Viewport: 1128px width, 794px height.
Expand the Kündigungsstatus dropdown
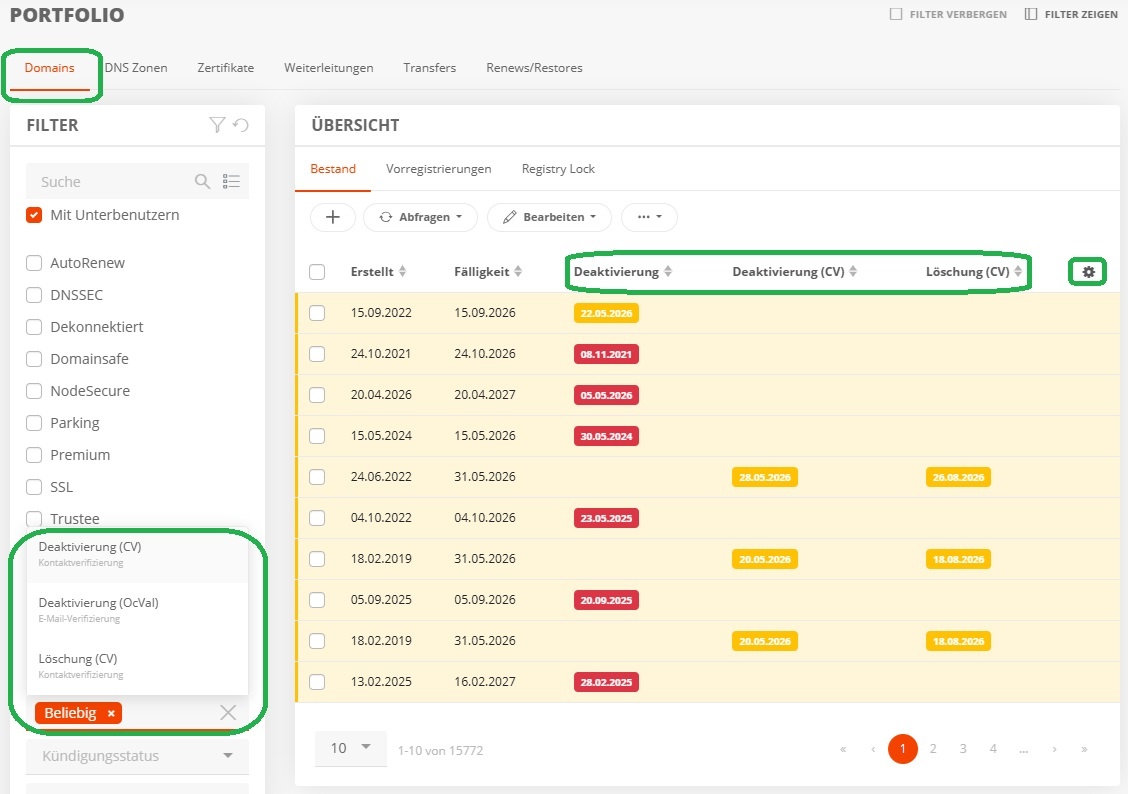click(x=137, y=756)
